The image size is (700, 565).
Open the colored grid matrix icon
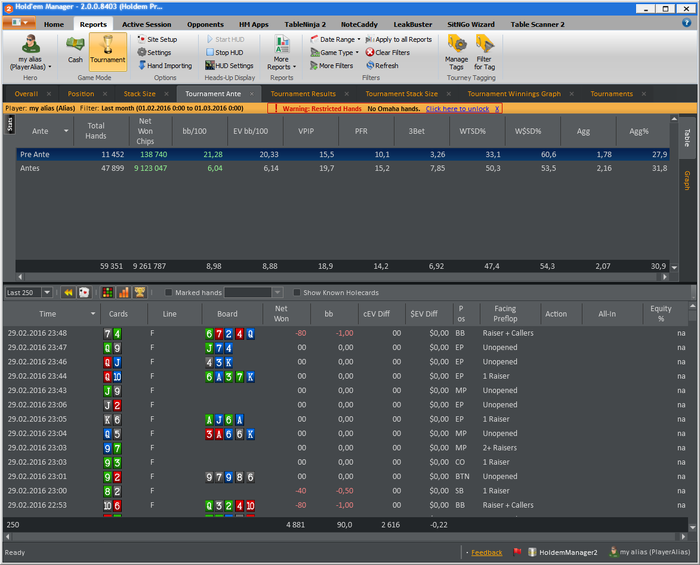(107, 293)
